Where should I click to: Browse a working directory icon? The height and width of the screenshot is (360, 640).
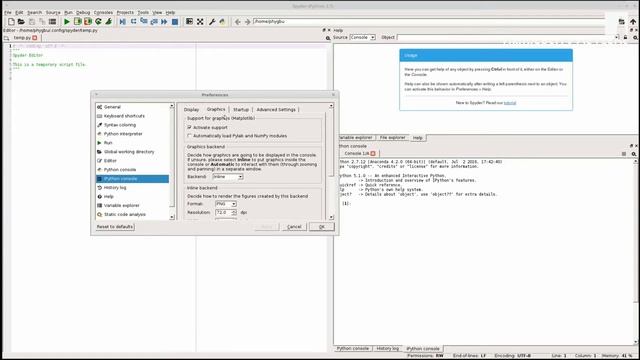(x=621, y=22)
